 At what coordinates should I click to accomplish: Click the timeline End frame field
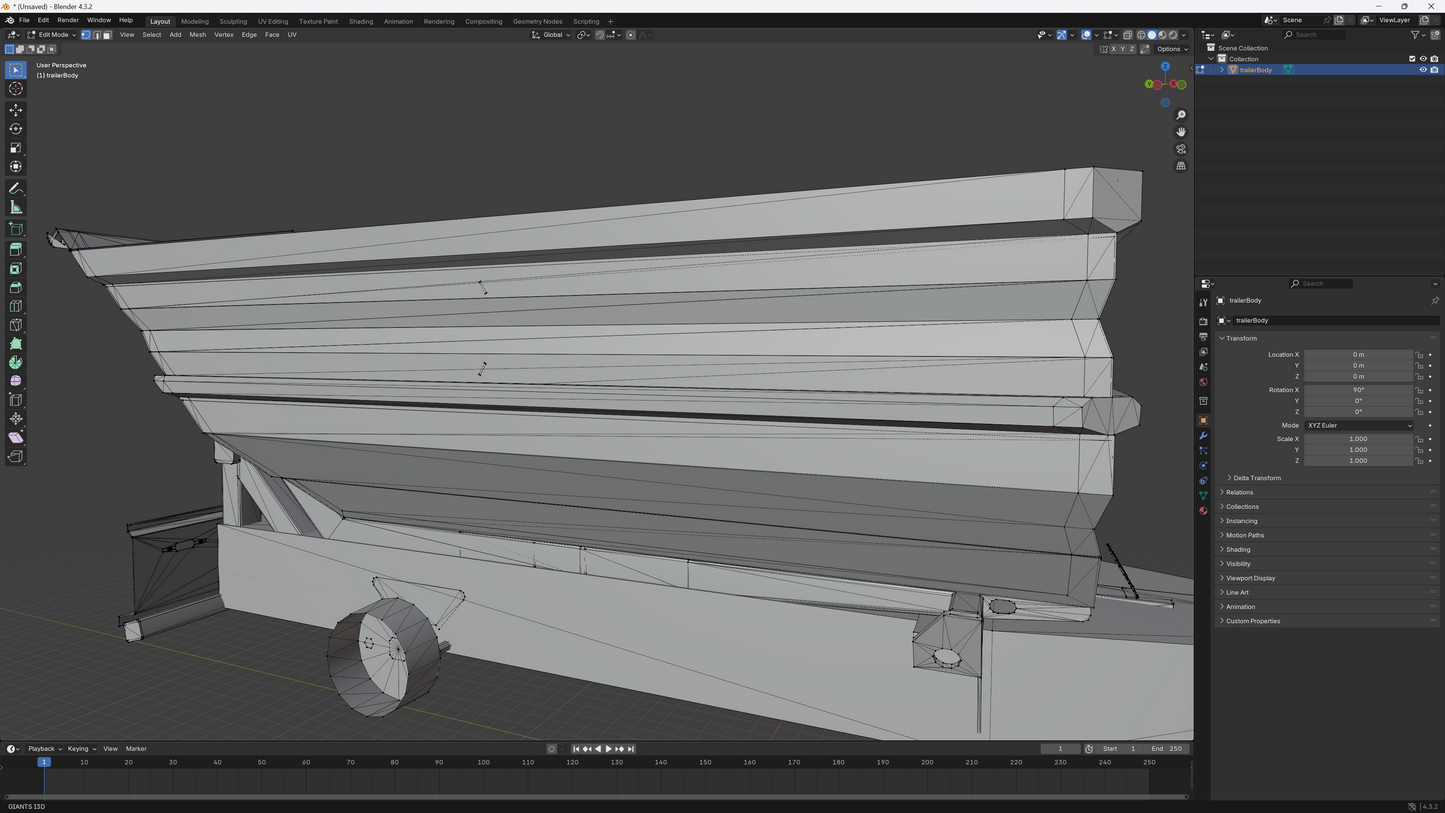point(1166,749)
